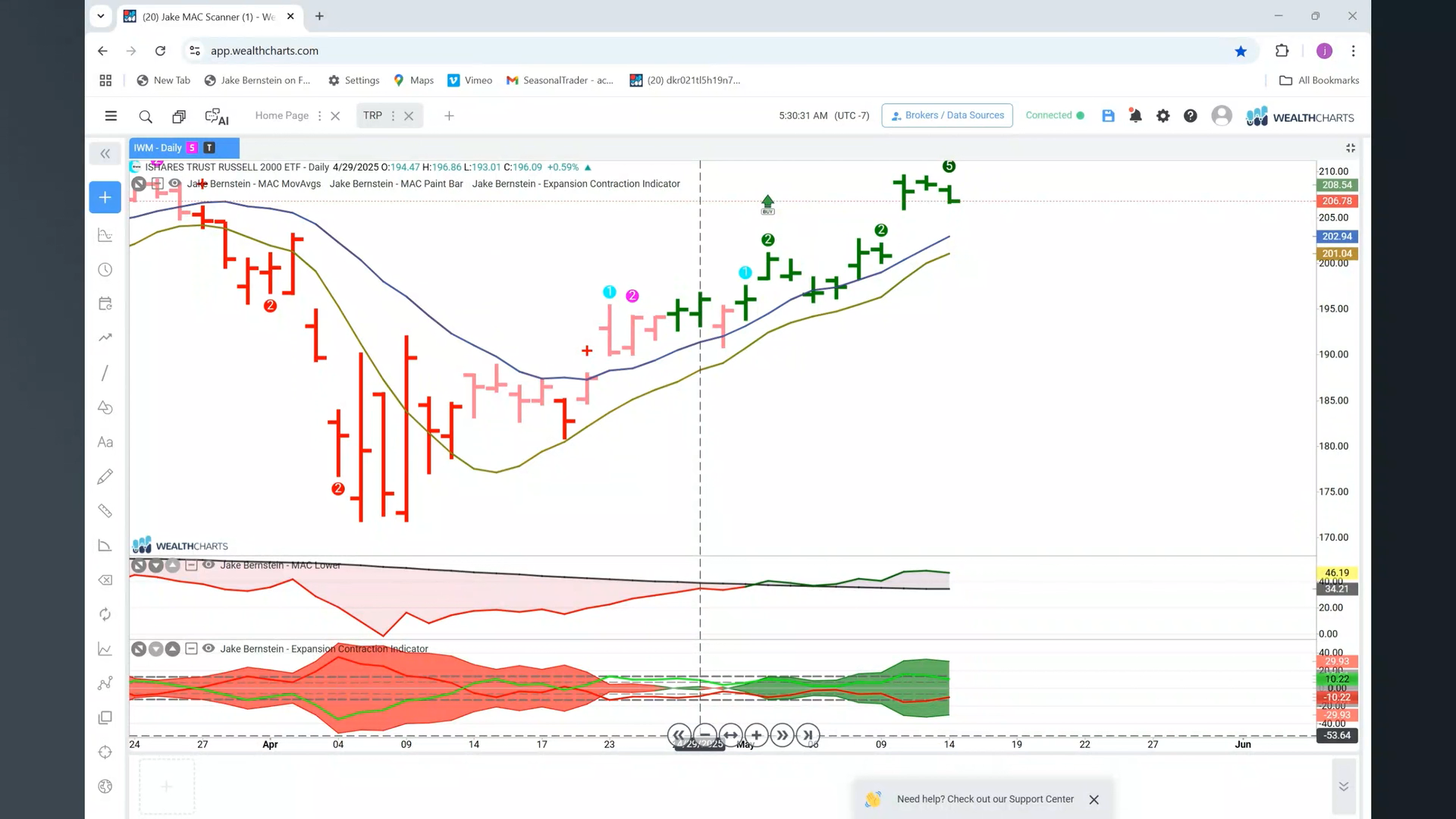
Task: Select the eraser delete drawings tool
Action: [105, 580]
